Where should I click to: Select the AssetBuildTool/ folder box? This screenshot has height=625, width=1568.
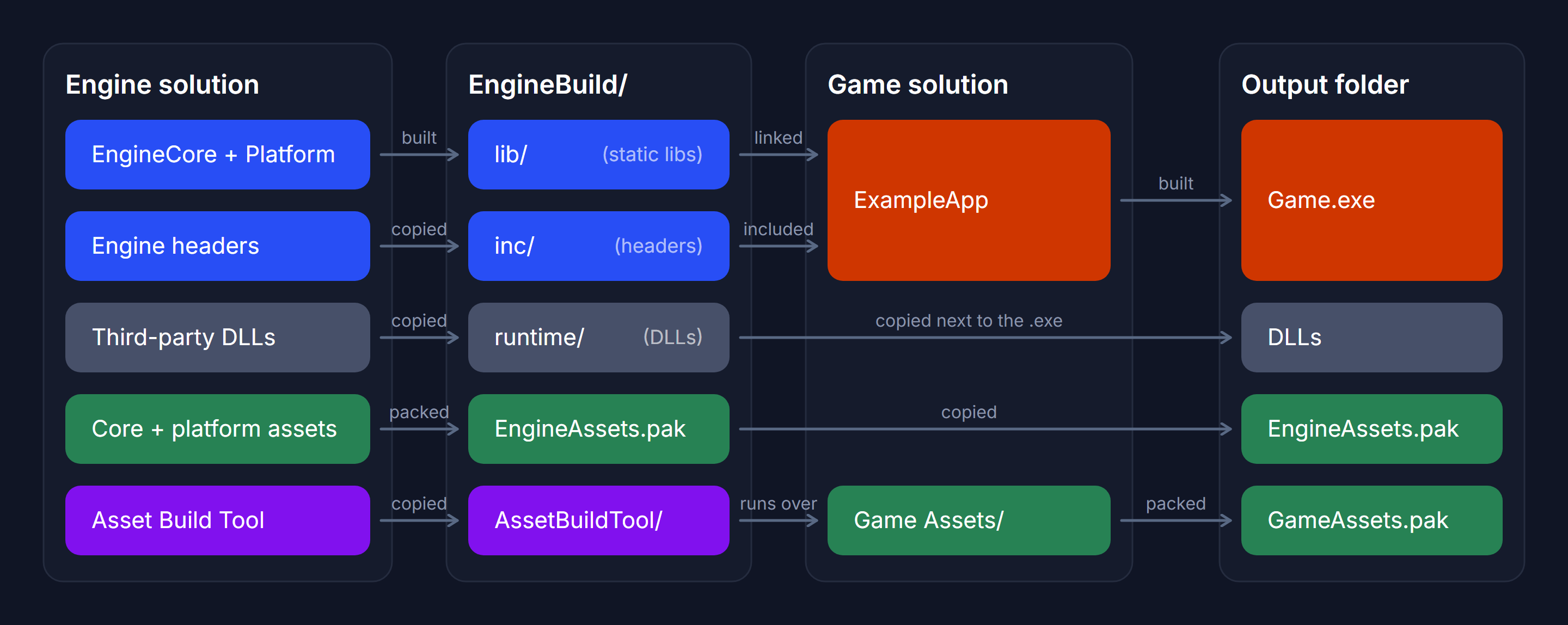coord(598,520)
